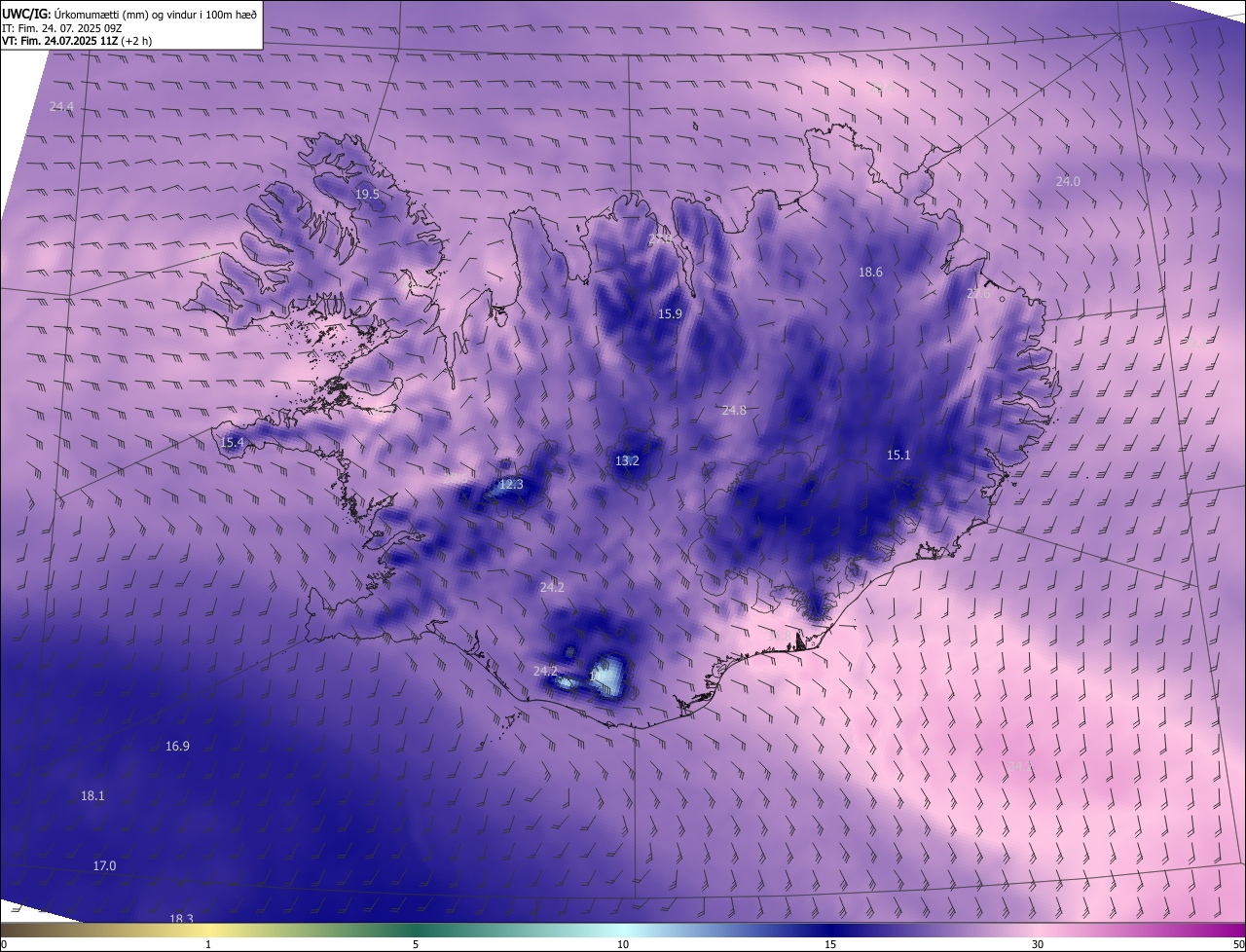Click the 15.4 value on the western peninsula
Screen dimensions: 1246x952
pyautogui.click(x=232, y=443)
